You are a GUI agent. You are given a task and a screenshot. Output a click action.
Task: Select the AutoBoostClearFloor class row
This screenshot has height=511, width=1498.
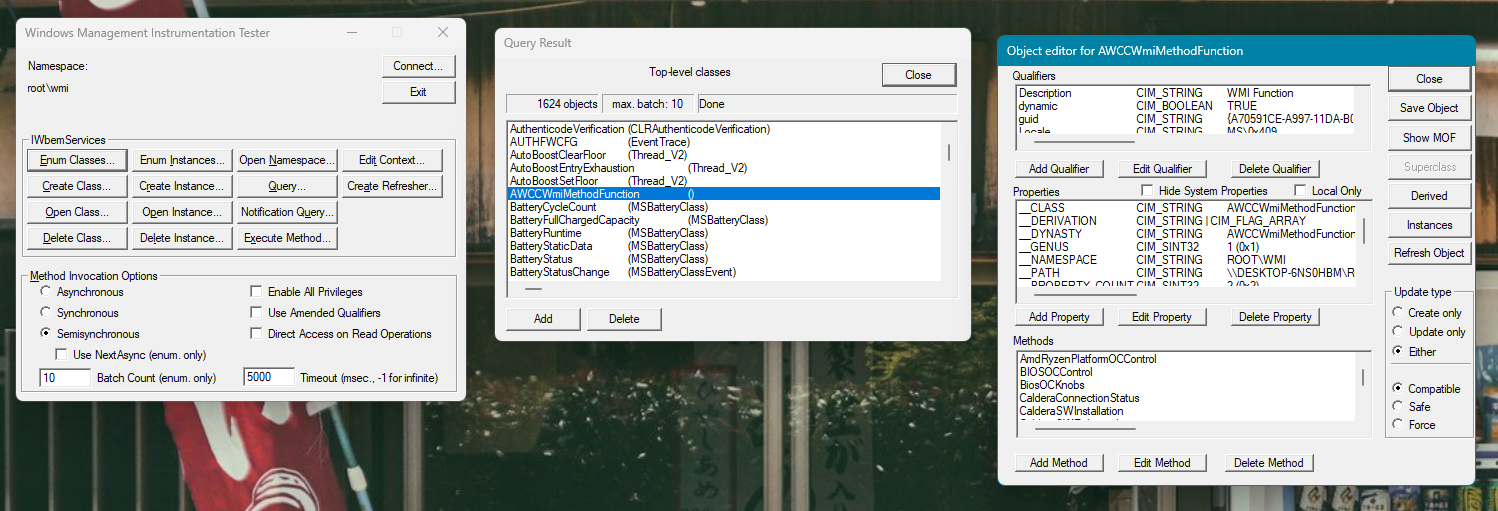point(724,155)
